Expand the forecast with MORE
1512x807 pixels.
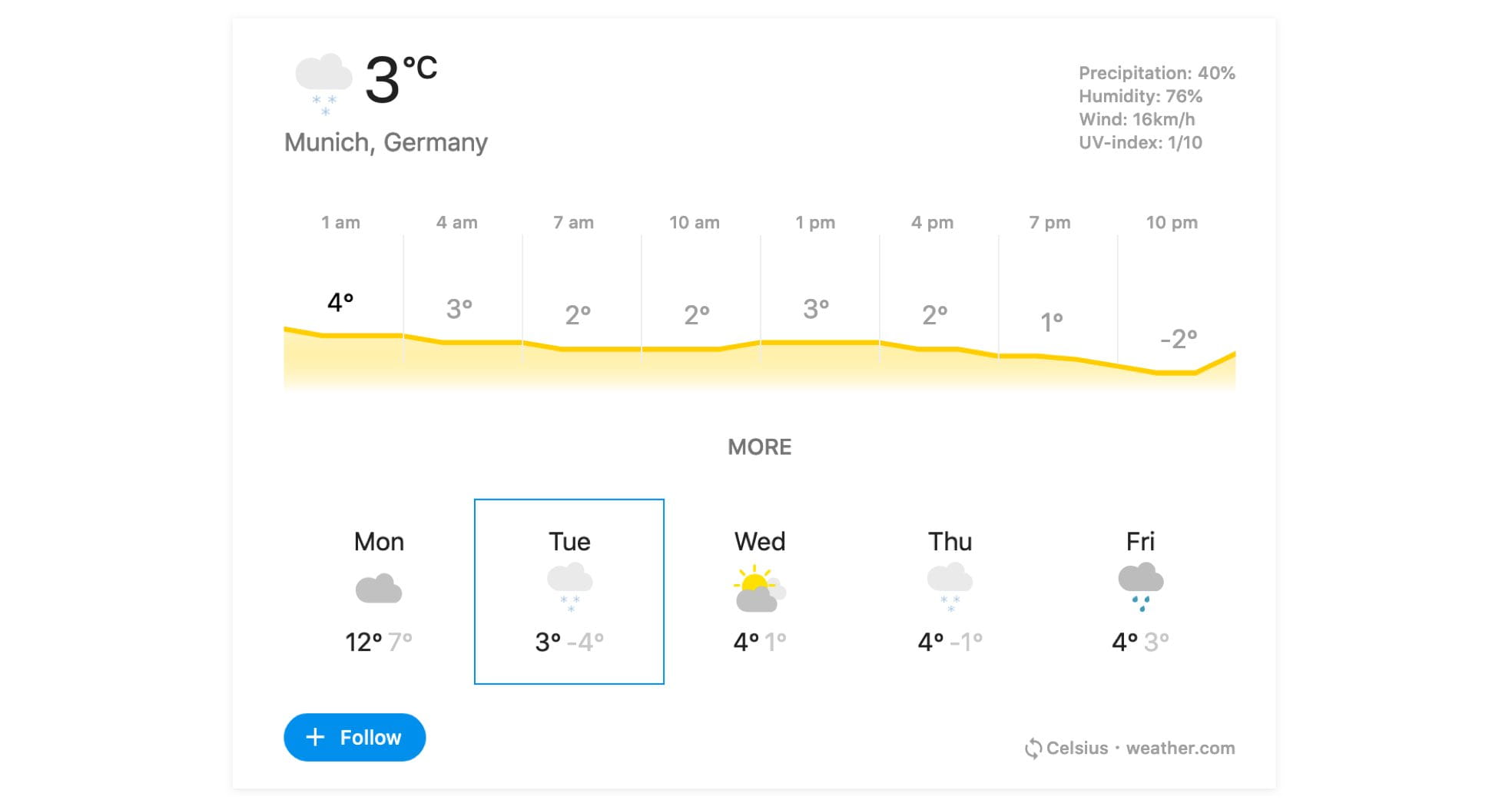760,447
